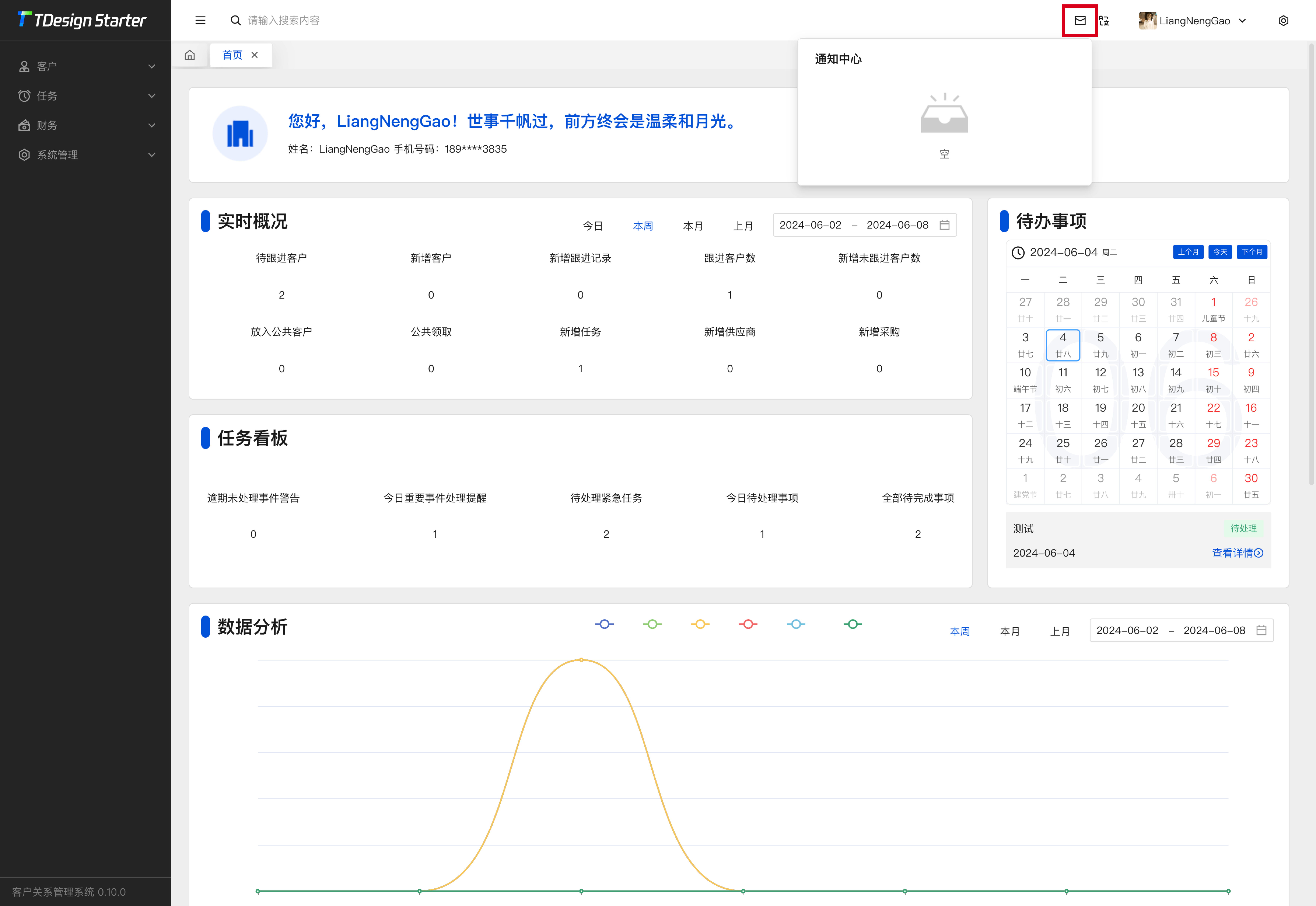
Task: Click the 逾期未处理事件警告 label
Action: point(253,498)
